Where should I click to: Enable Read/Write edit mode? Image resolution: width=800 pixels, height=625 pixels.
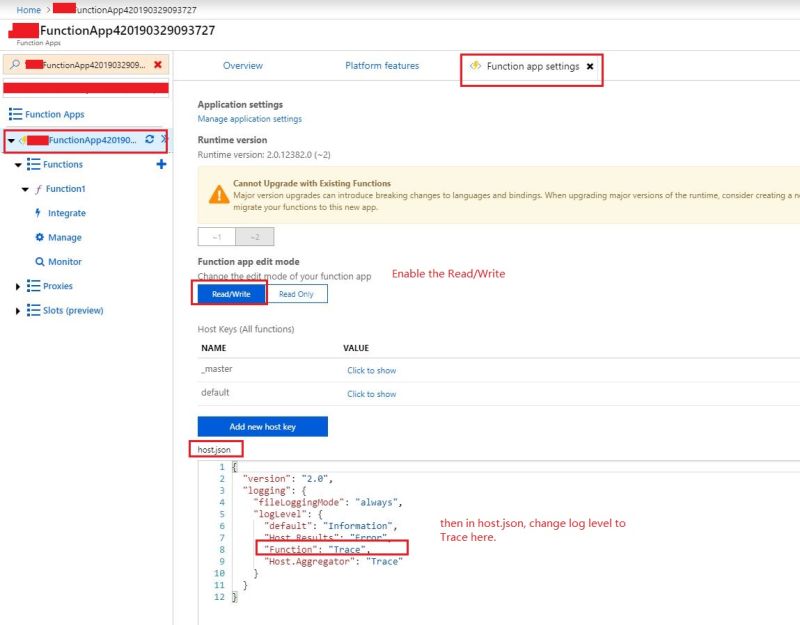pyautogui.click(x=230, y=292)
